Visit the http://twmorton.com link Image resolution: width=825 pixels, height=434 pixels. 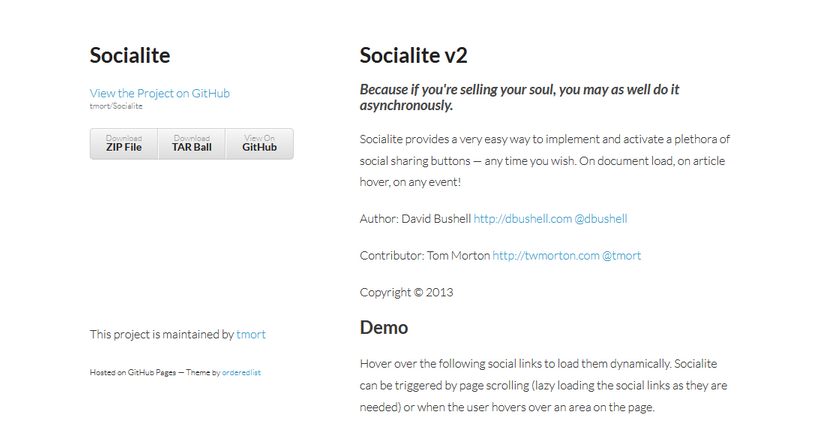[546, 256]
